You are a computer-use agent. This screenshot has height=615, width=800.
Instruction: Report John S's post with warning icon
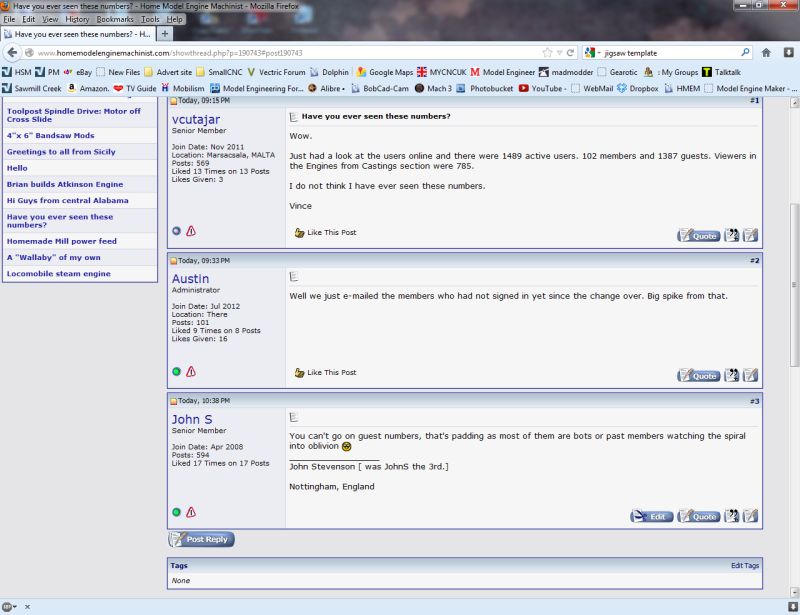click(x=191, y=512)
